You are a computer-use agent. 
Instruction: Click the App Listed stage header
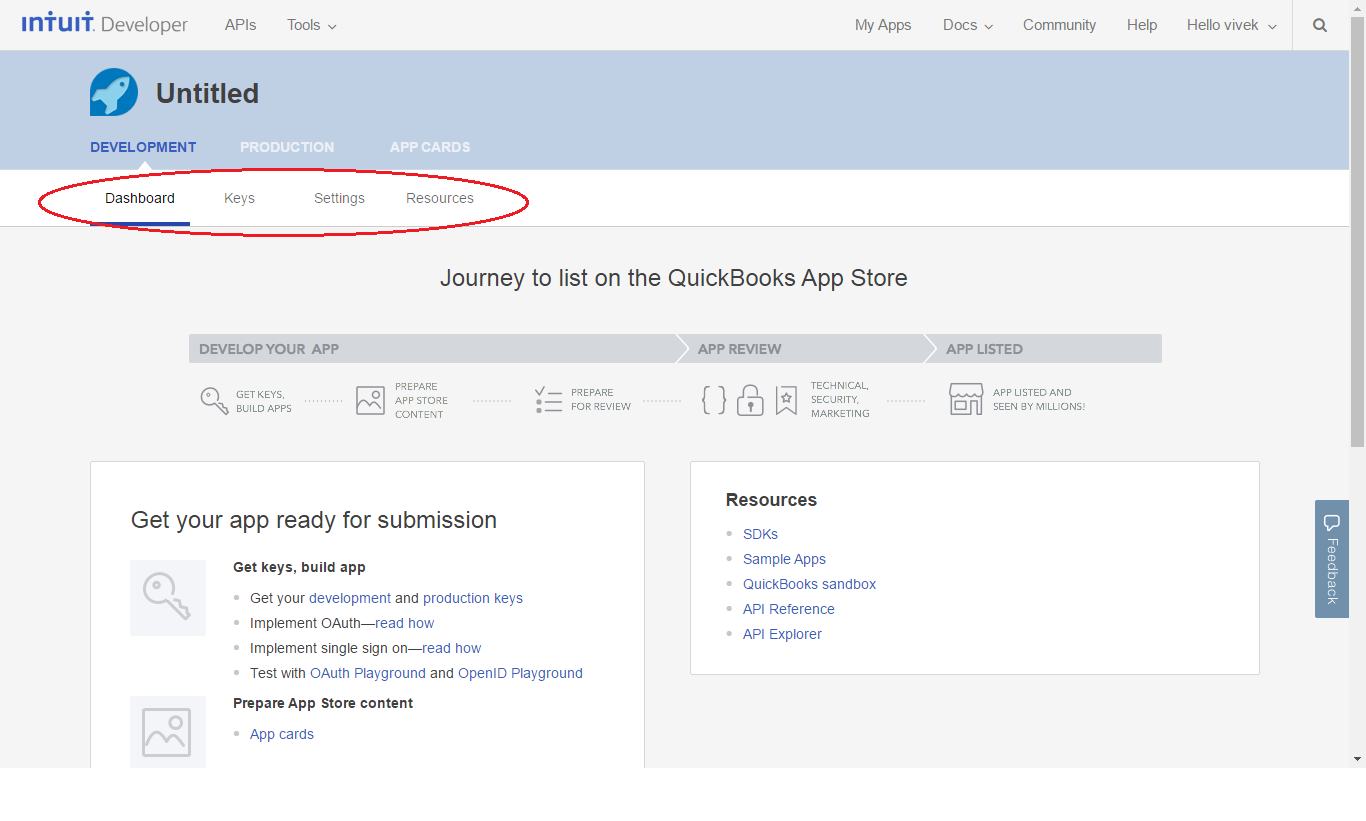coord(1045,348)
